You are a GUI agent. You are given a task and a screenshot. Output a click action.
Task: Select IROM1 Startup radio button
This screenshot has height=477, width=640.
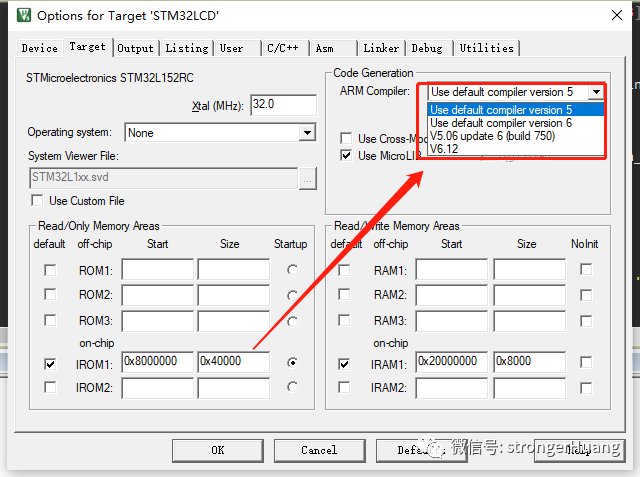(x=292, y=362)
